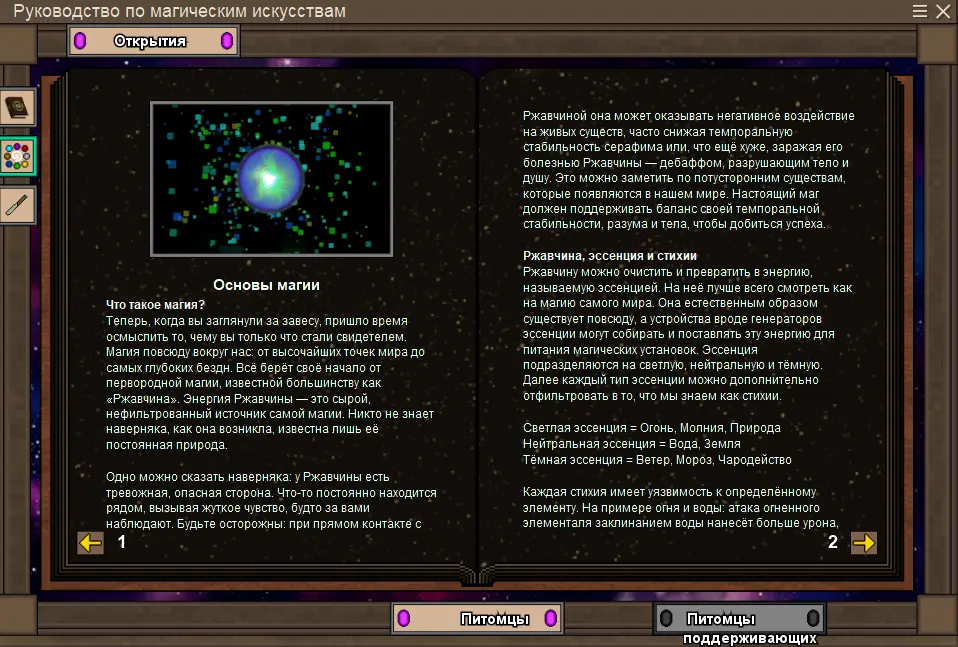Open the wand sidebar icon
This screenshot has height=647, width=958.
pyautogui.click(x=17, y=205)
